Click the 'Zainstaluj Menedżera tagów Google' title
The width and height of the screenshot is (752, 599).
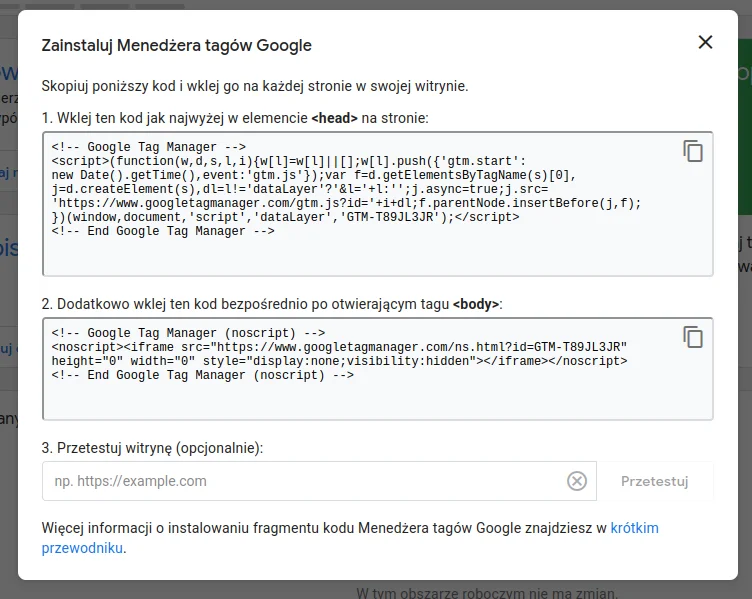coord(176,45)
